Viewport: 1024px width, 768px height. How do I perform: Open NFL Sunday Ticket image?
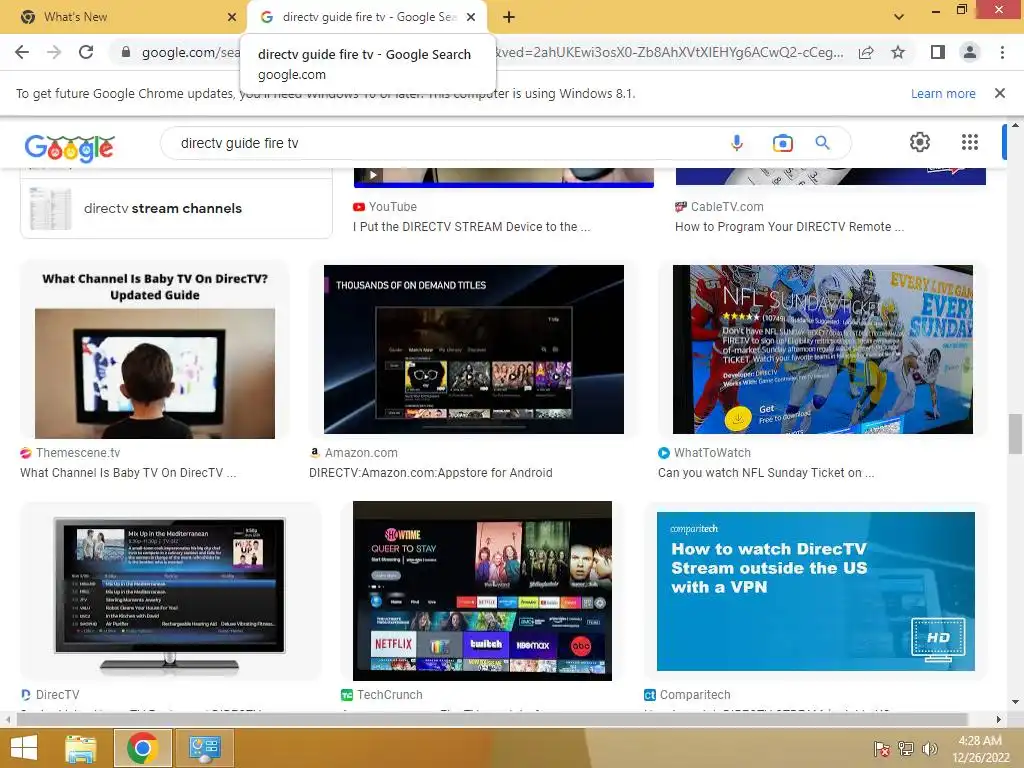(823, 349)
